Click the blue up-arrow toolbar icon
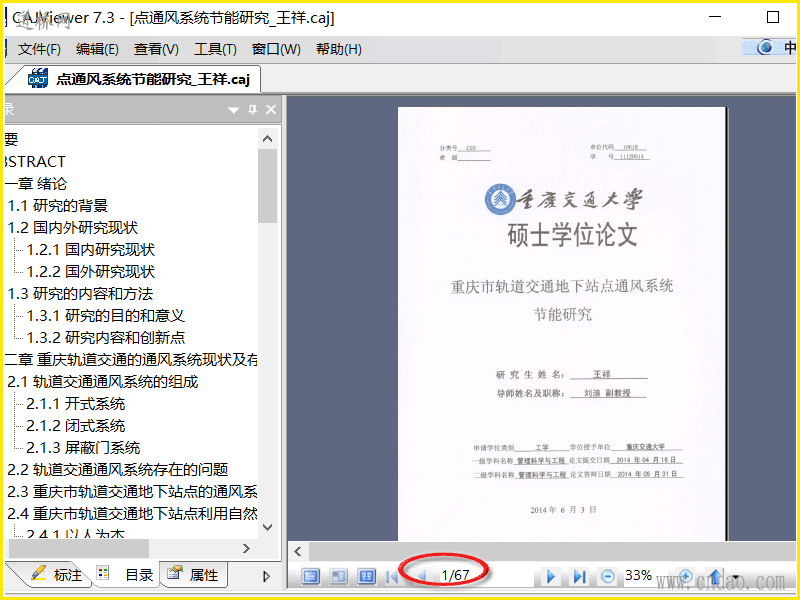The image size is (800, 600). pyautogui.click(x=715, y=577)
